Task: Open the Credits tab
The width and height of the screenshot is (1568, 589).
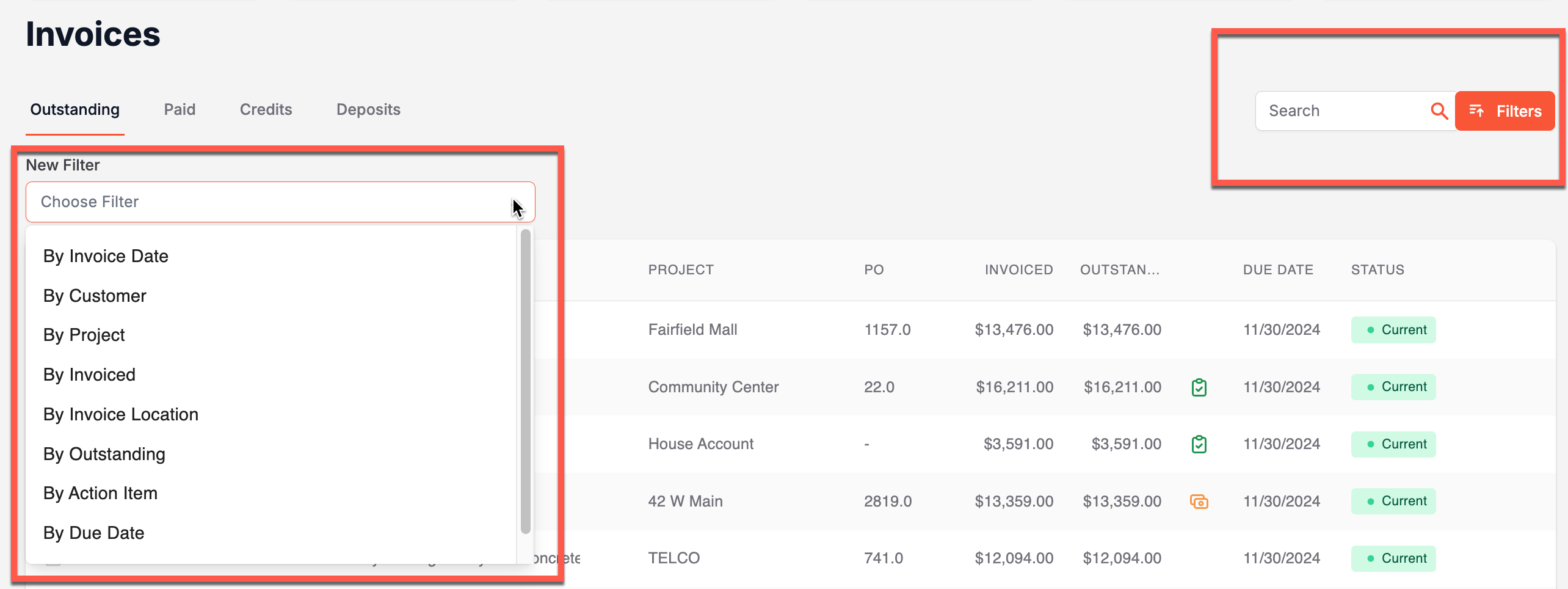Action: click(x=266, y=109)
